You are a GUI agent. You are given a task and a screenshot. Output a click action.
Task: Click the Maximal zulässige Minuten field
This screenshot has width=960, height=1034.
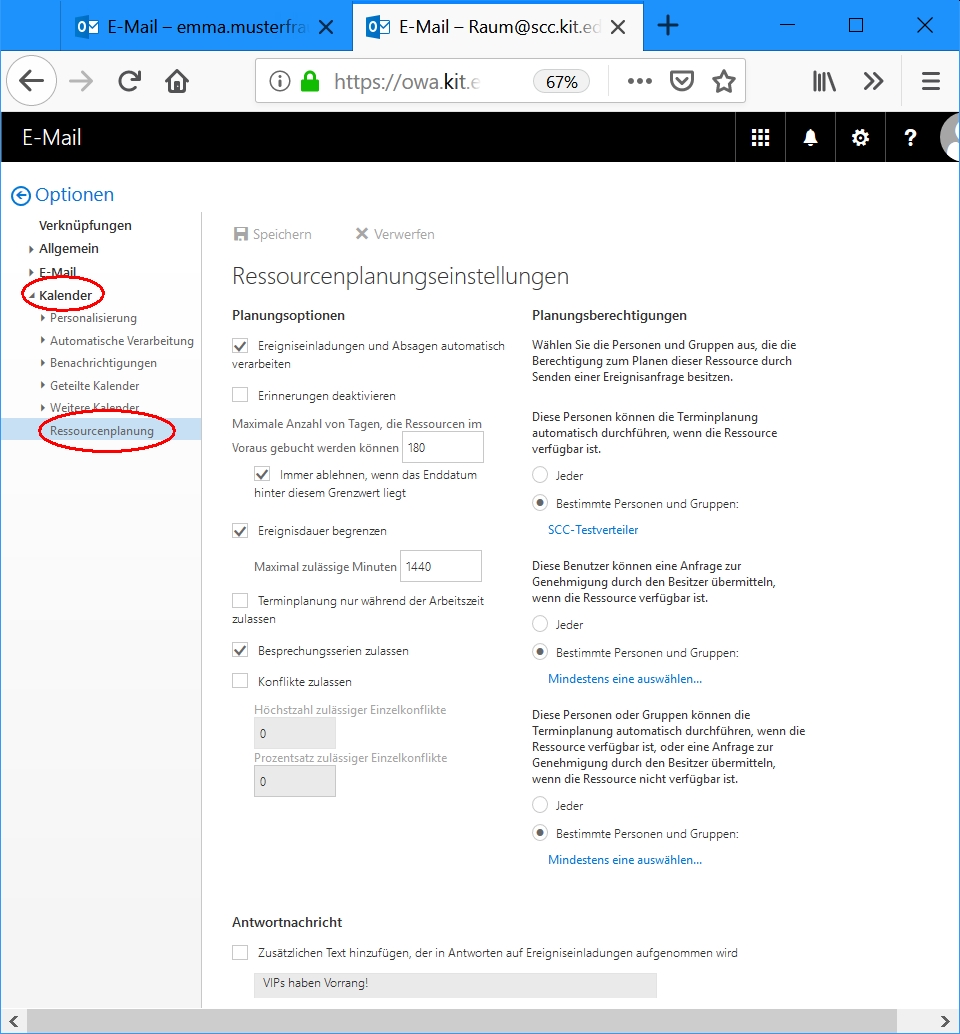point(440,567)
